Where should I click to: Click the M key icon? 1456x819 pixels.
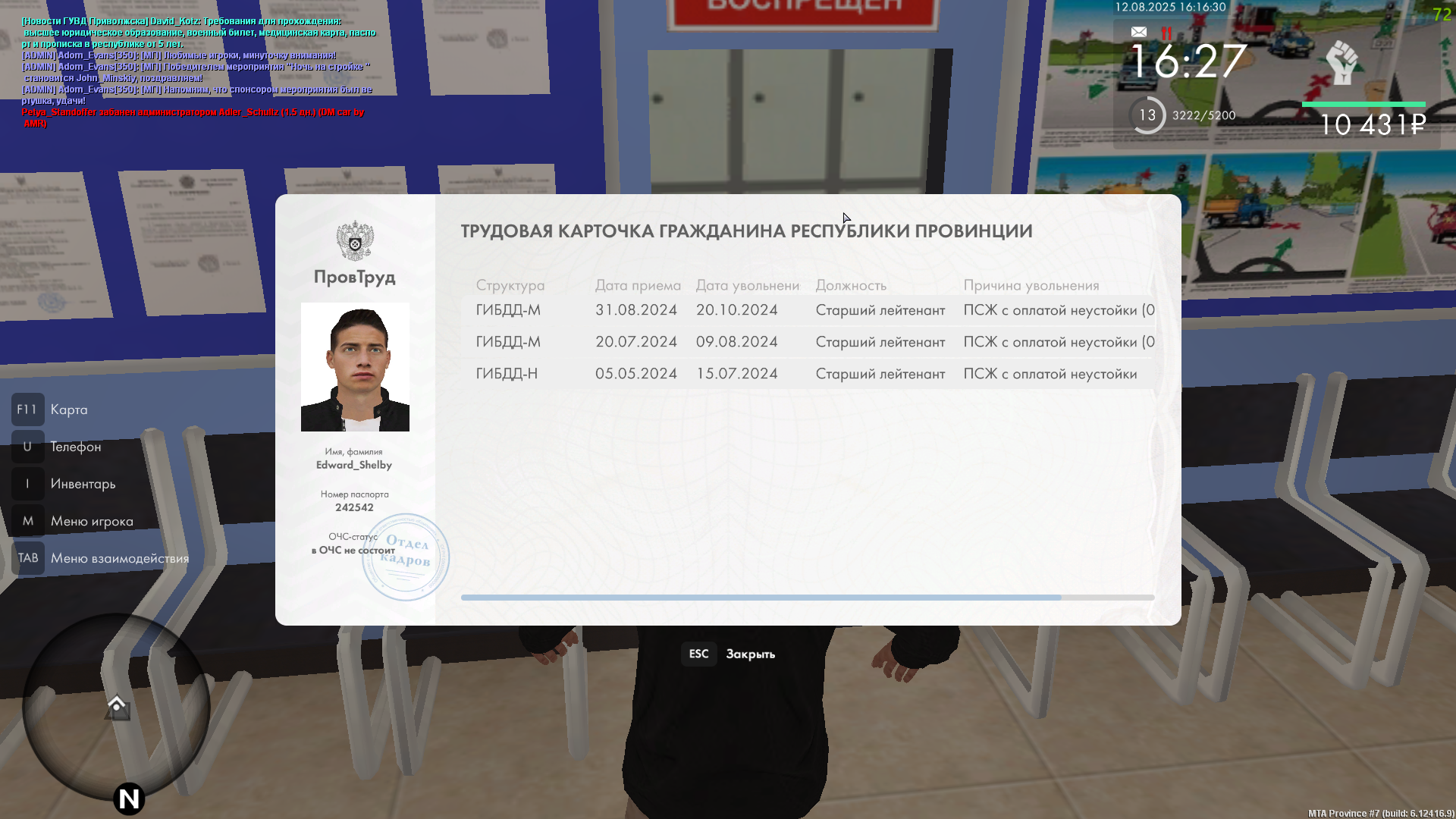click(27, 521)
